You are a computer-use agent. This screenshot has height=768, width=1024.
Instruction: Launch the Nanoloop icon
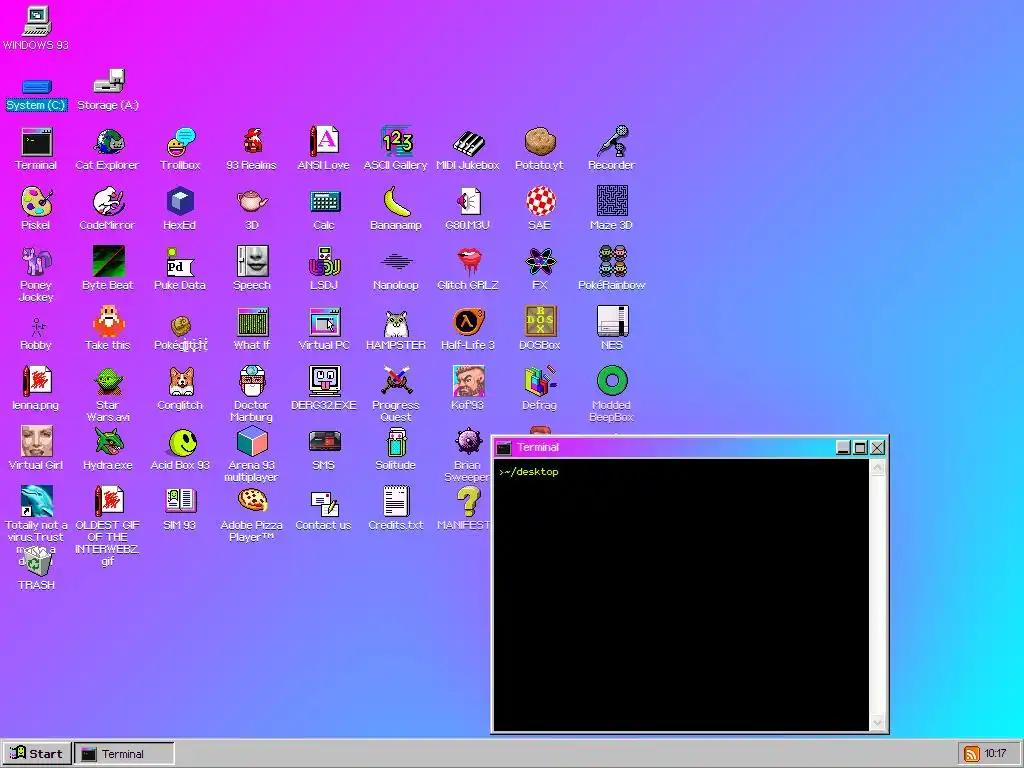click(396, 262)
